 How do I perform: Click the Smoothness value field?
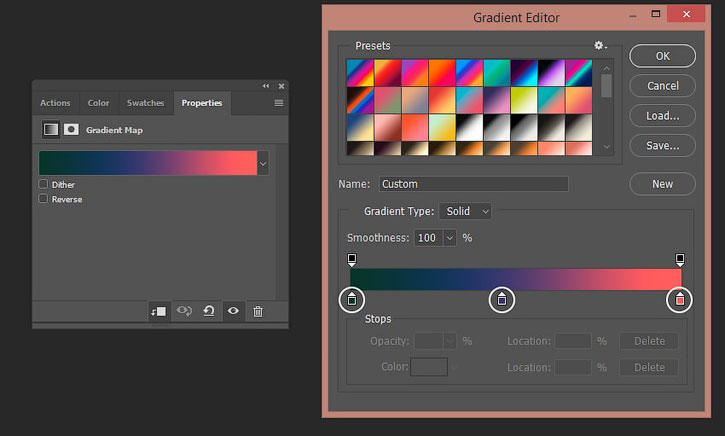(429, 238)
